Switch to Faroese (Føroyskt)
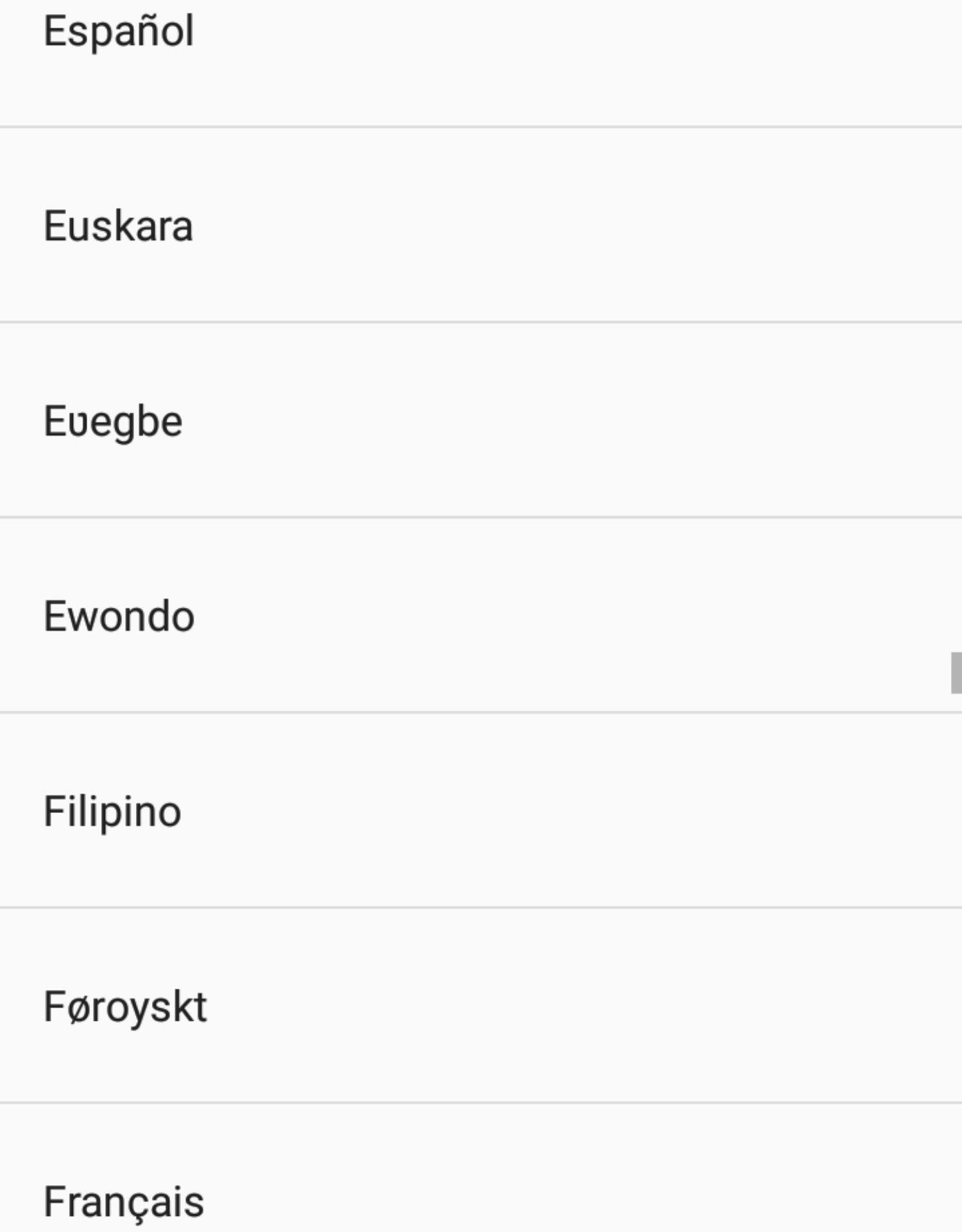Image resolution: width=962 pixels, height=1232 pixels. pos(481,1007)
